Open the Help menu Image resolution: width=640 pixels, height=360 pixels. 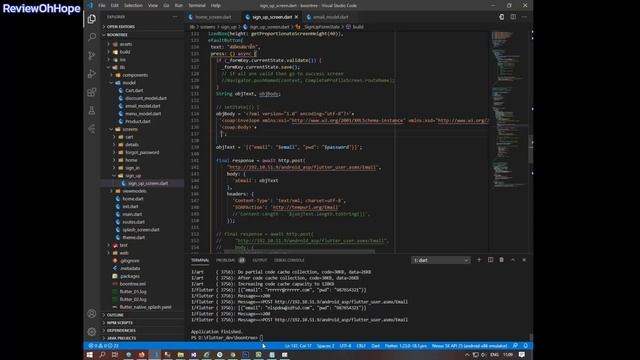click(216, 6)
